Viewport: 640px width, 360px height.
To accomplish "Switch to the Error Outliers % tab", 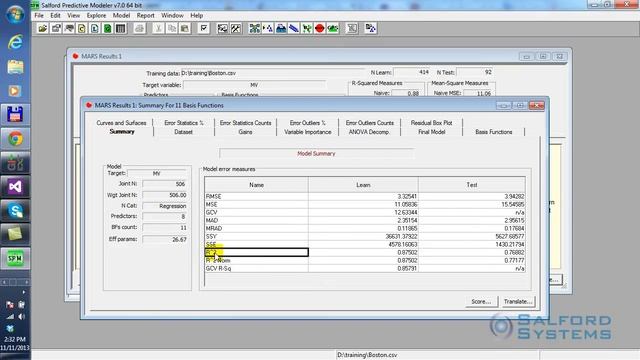I will click(x=308, y=123).
